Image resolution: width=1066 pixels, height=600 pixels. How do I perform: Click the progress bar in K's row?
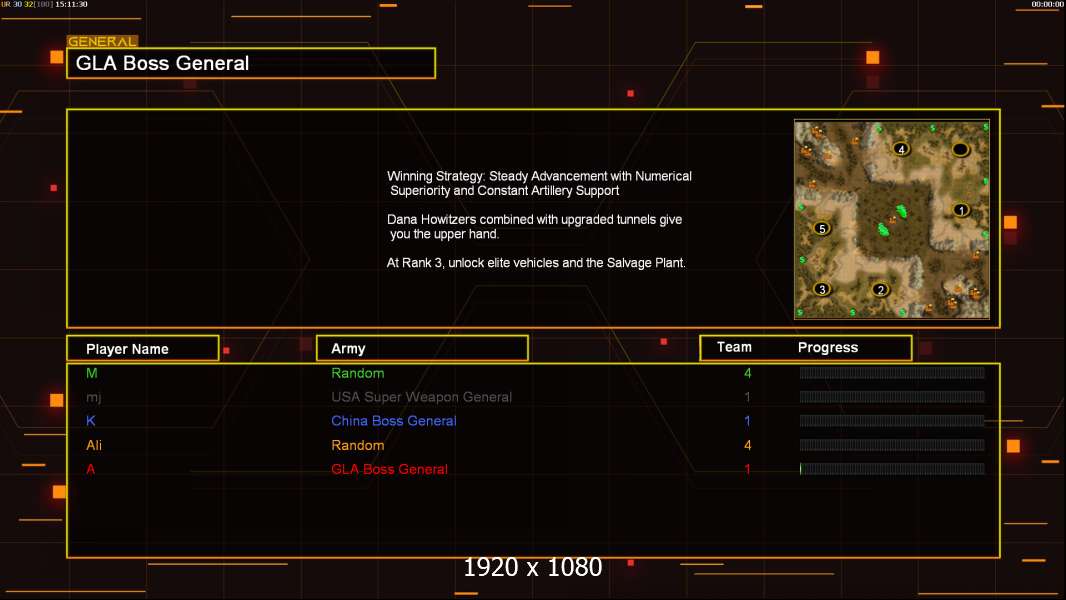tap(892, 421)
